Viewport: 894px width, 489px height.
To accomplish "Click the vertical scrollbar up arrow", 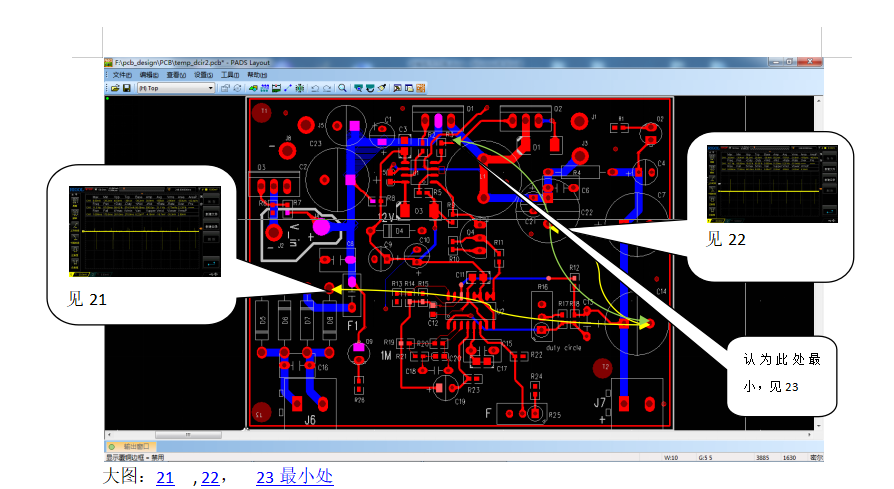I will coord(819,100).
